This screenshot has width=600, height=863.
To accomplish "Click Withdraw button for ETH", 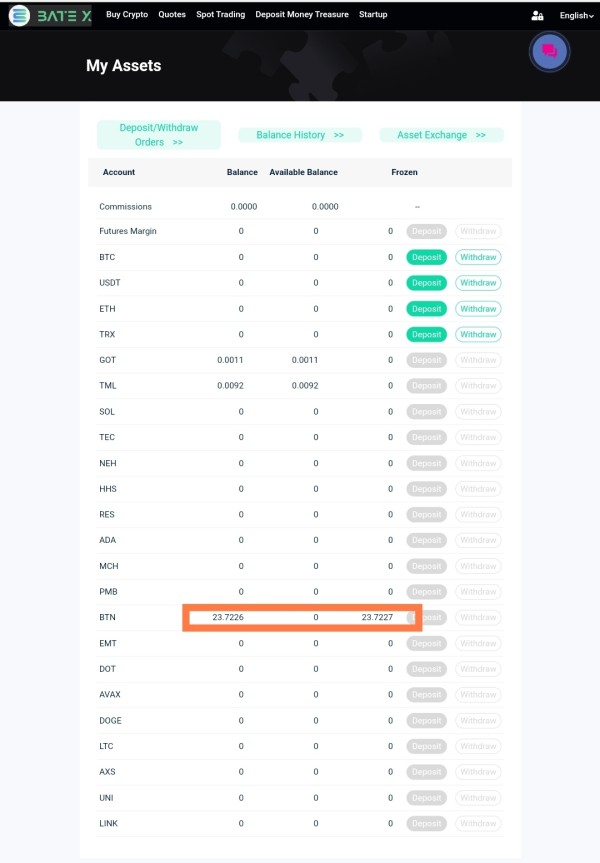I will coord(478,309).
